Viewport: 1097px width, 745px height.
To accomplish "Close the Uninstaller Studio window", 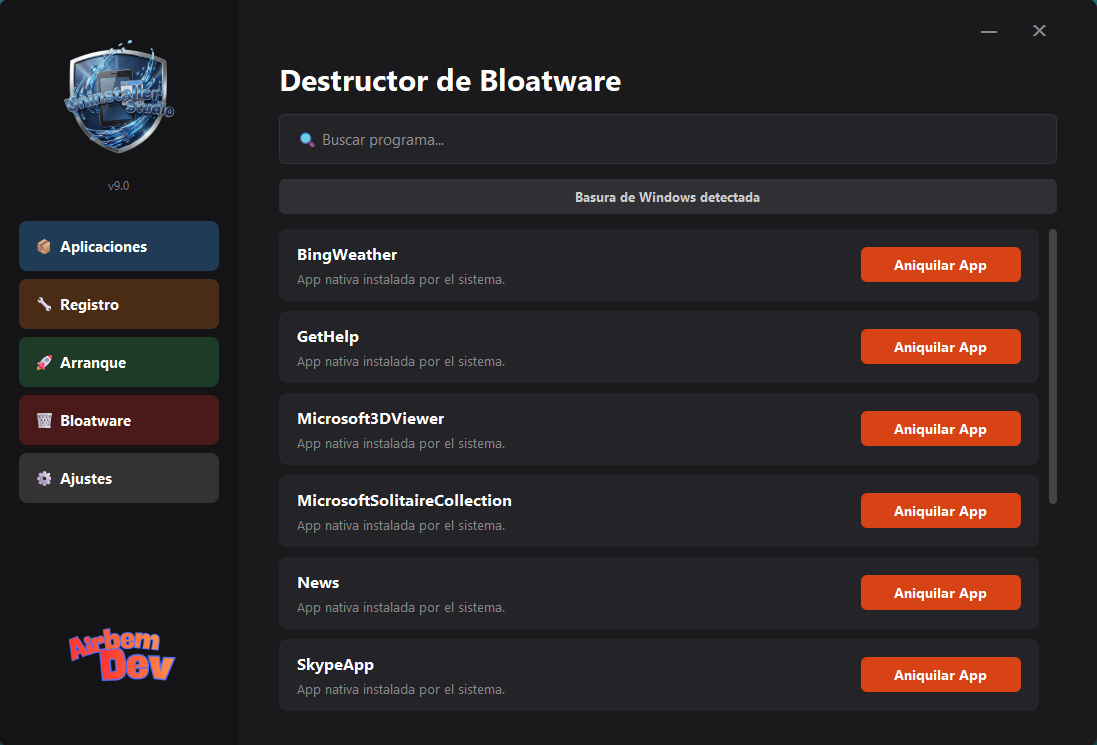I will pyautogui.click(x=1040, y=31).
